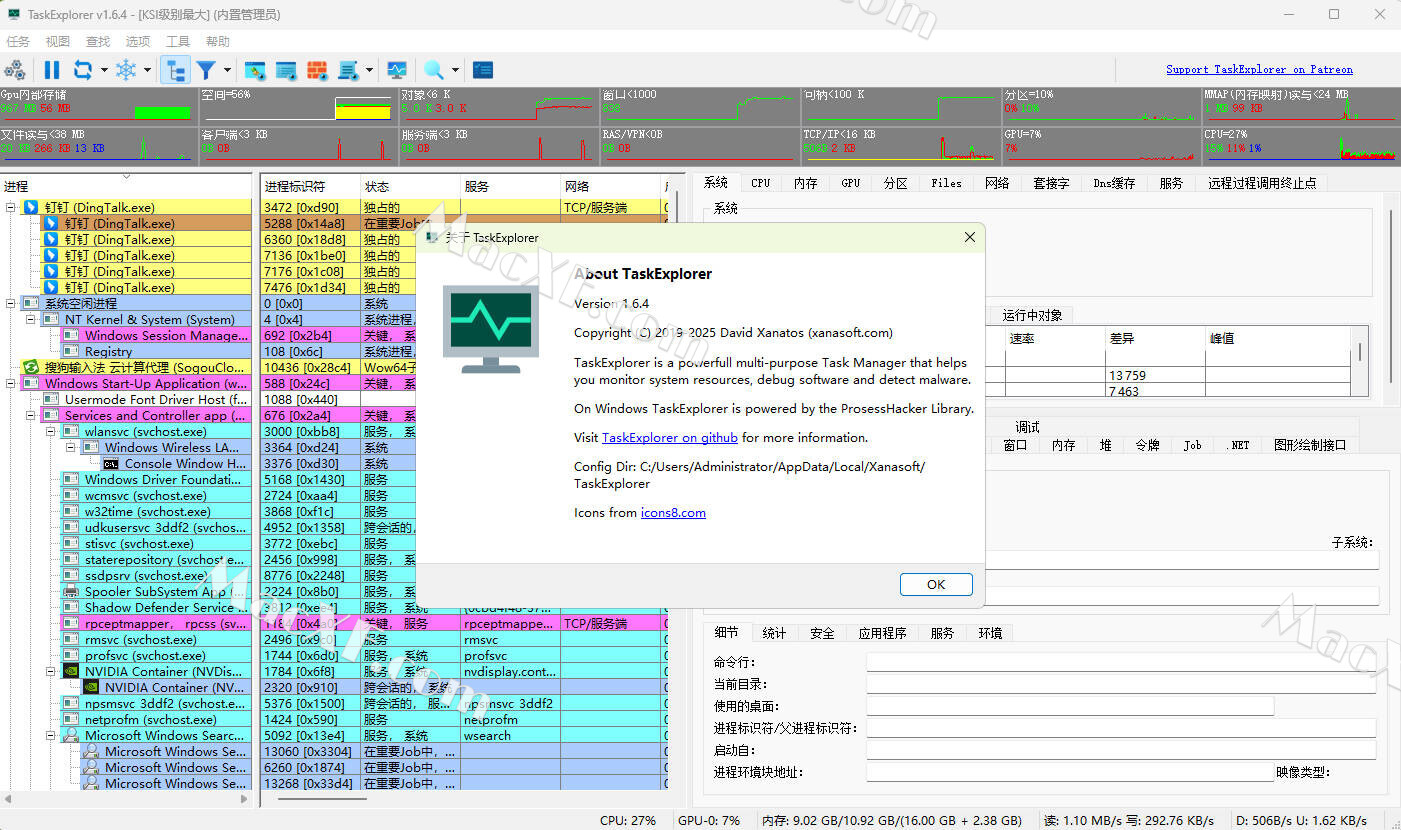The height and width of the screenshot is (830, 1401).
Task: Click the magnifying glass find icon
Action: tap(434, 70)
